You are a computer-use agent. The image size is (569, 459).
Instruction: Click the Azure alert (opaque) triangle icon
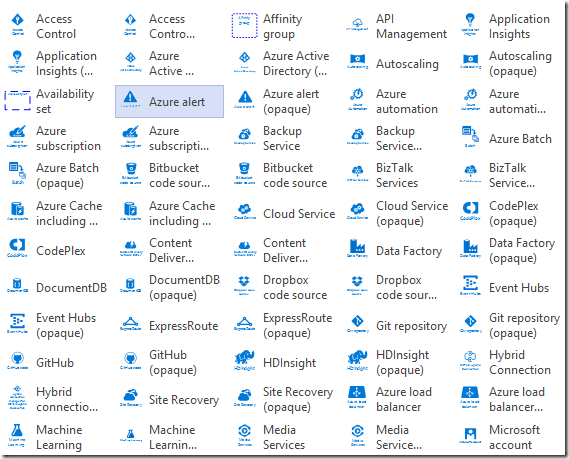tap(245, 100)
